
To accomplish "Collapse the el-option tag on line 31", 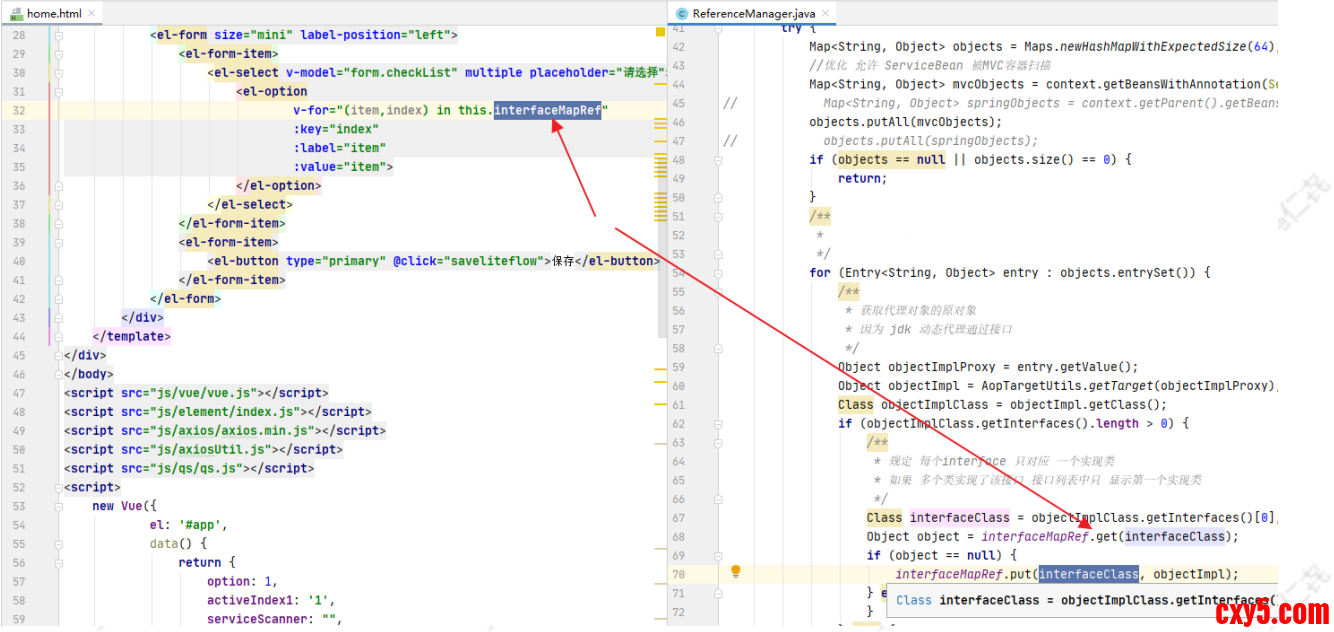I will (x=58, y=92).
